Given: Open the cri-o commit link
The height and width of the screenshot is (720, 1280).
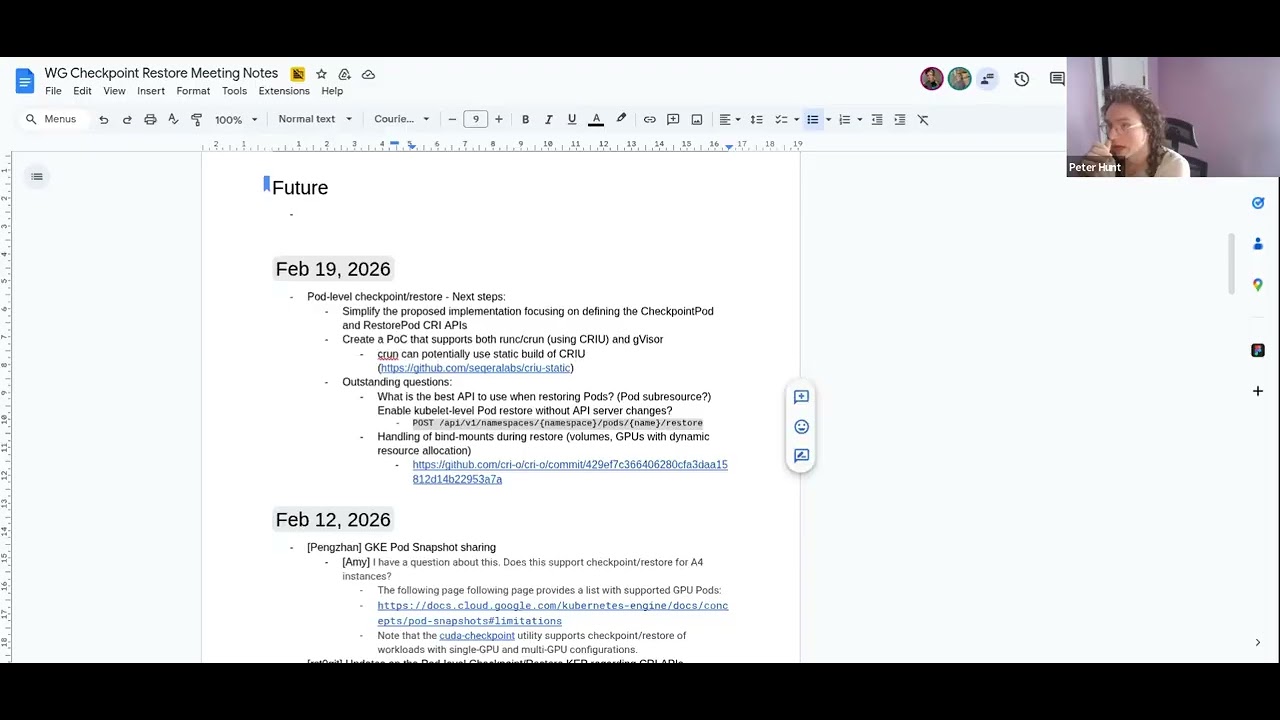Looking at the screenshot, I should coord(570,472).
